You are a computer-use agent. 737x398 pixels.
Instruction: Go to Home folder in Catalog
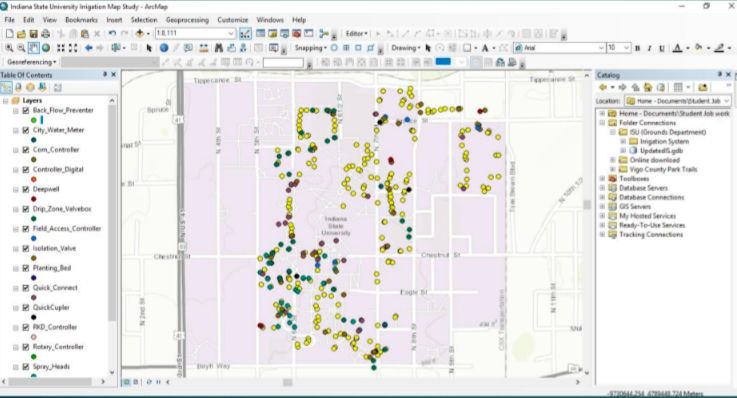tap(648, 87)
